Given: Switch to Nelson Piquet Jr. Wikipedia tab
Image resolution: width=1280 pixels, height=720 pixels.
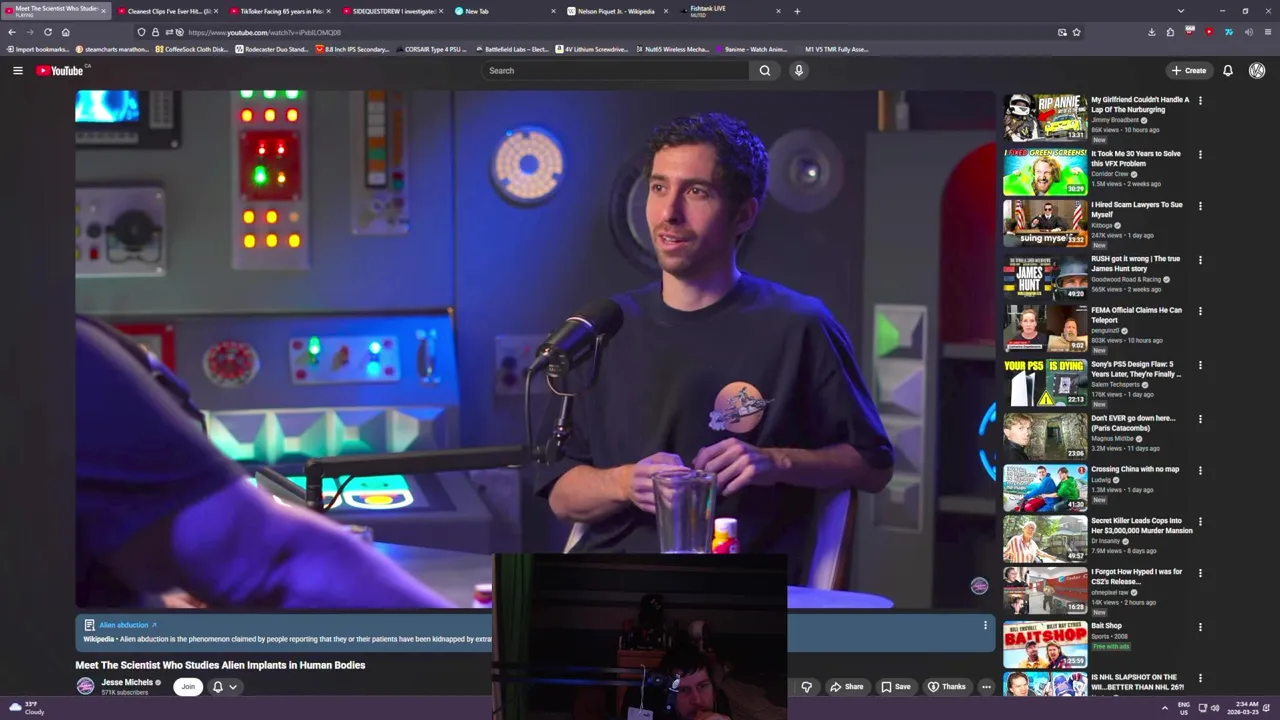Looking at the screenshot, I should pyautogui.click(x=618, y=11).
